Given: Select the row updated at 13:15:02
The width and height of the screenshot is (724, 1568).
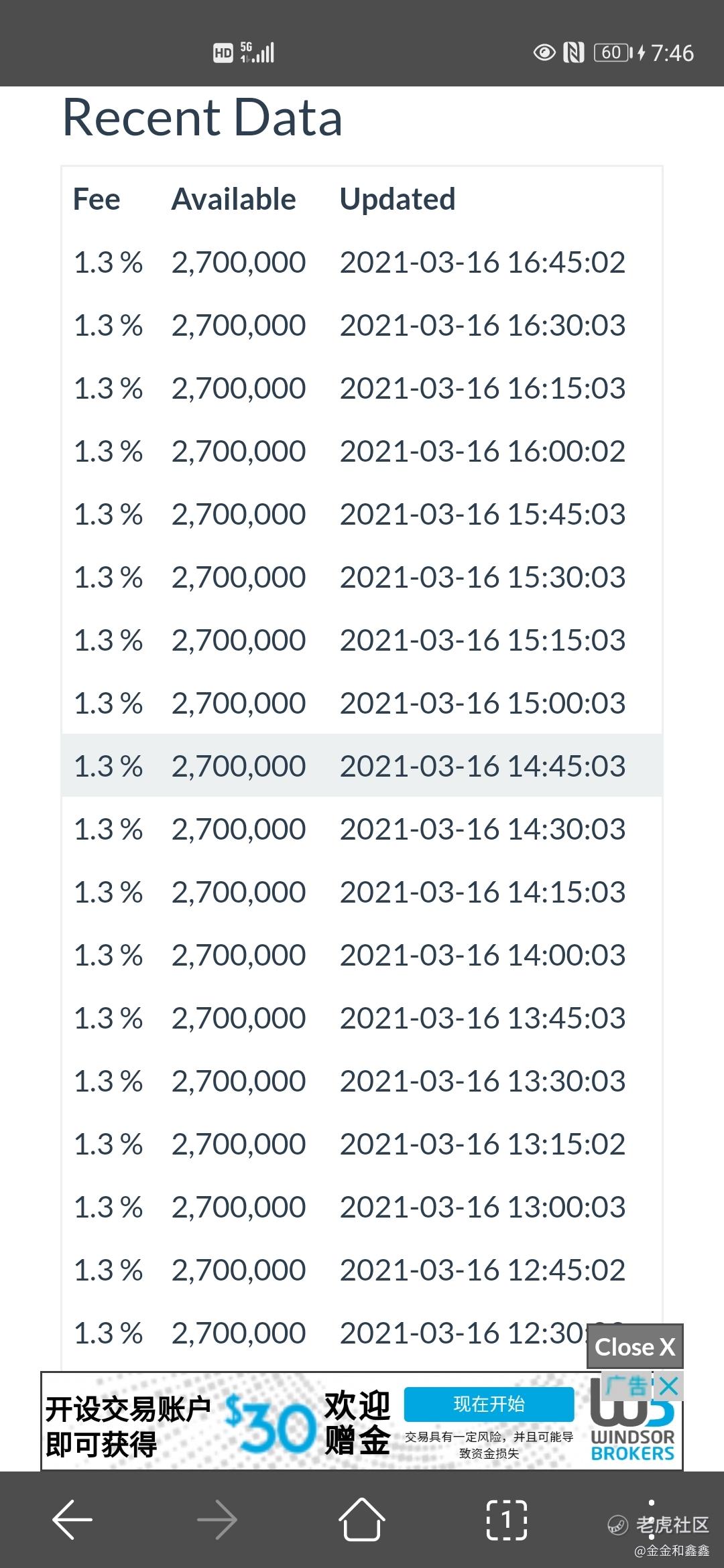Looking at the screenshot, I should (x=362, y=1144).
